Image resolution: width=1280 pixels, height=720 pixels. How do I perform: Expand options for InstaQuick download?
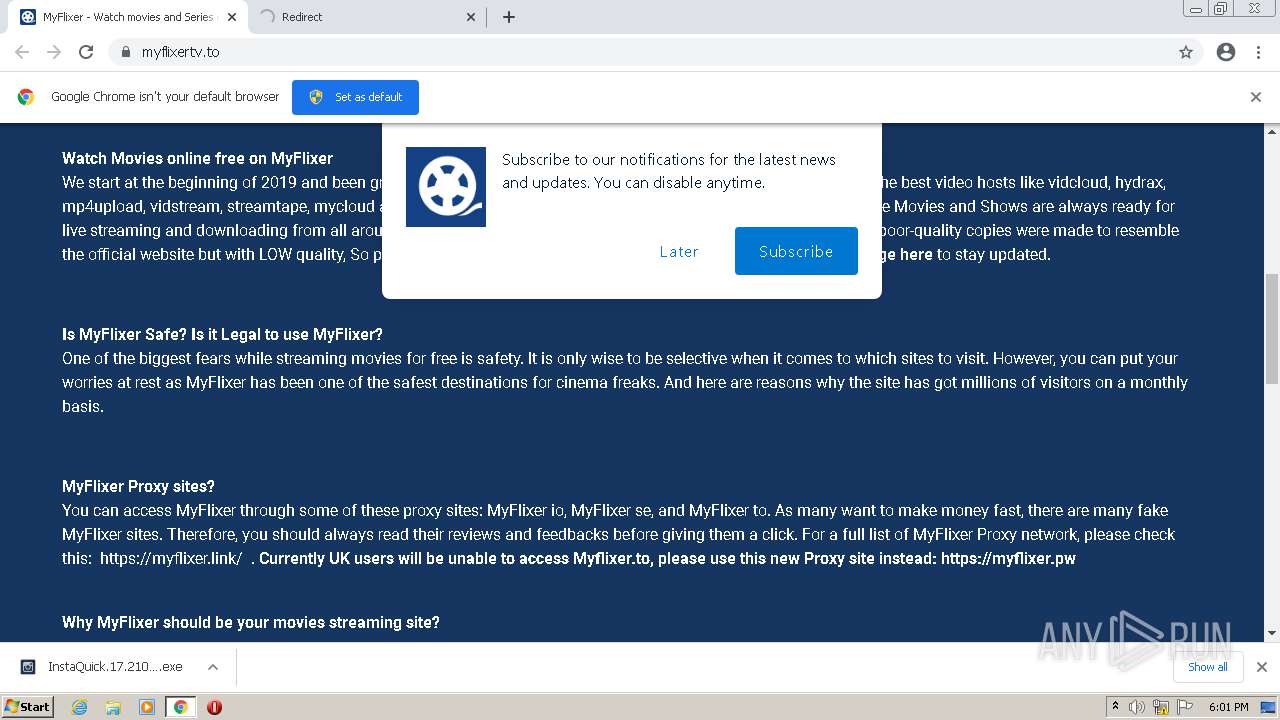click(213, 667)
